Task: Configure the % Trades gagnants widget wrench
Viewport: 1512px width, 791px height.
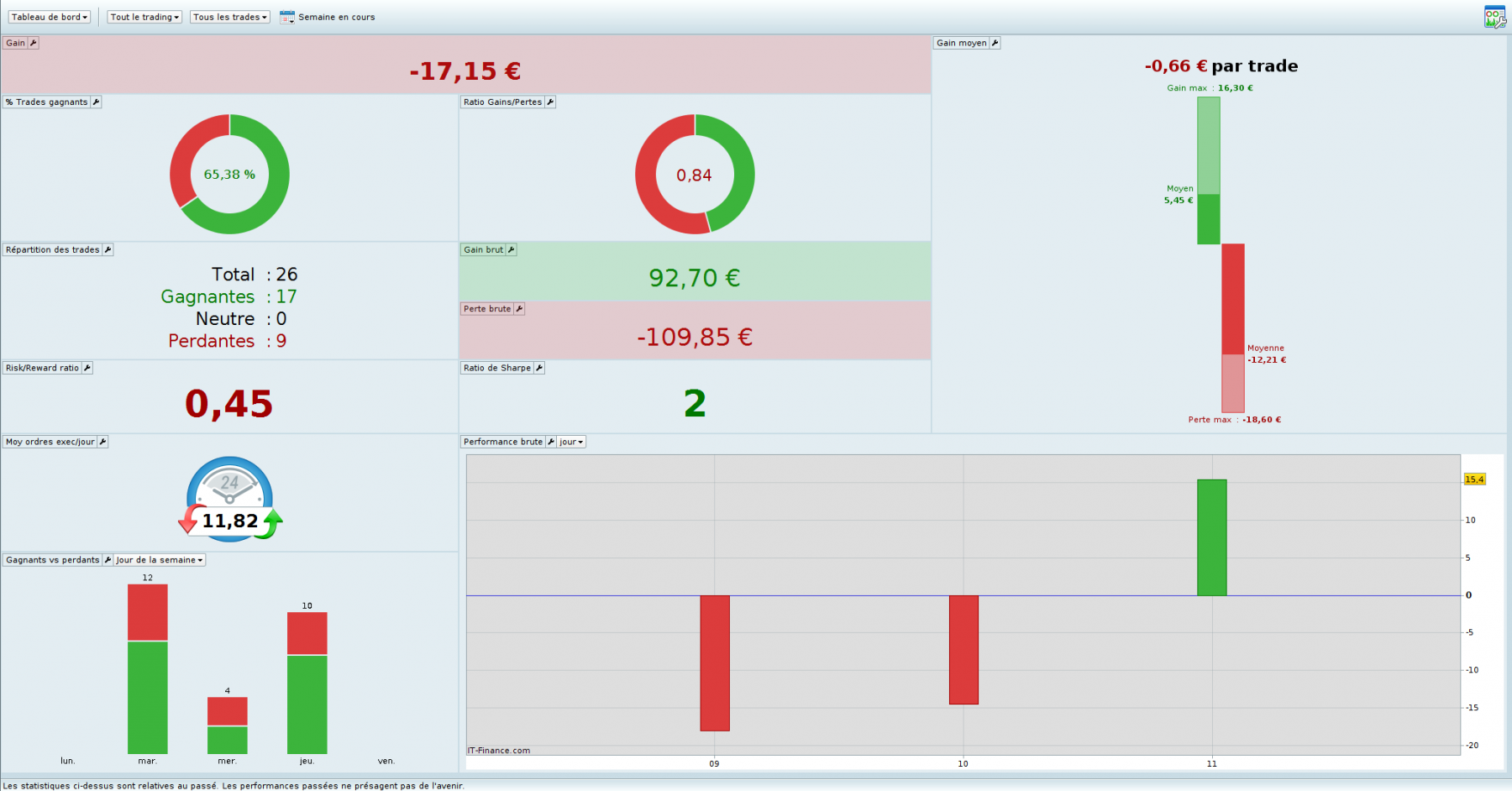Action: click(96, 102)
